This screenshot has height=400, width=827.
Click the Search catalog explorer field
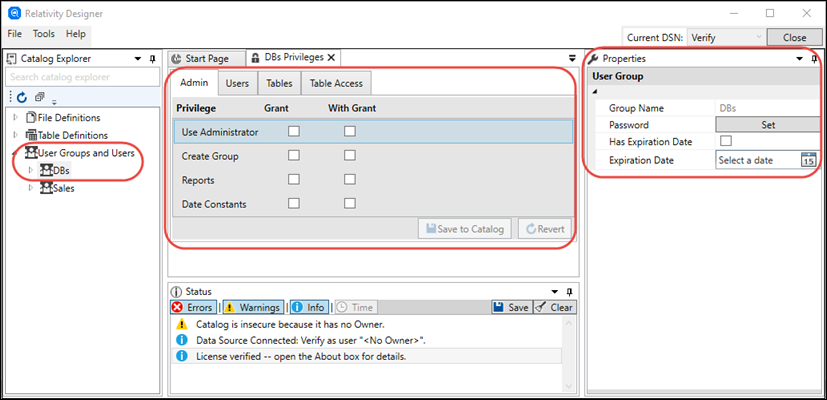point(82,77)
